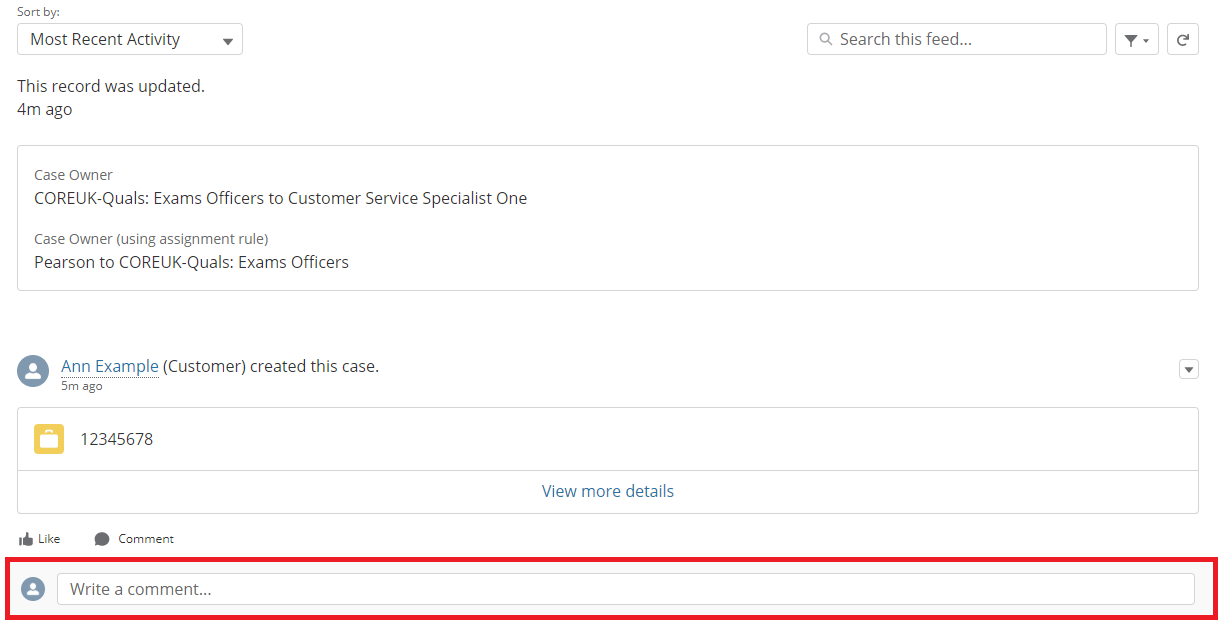
Task: Focus the Write a comment box
Action: (x=625, y=589)
